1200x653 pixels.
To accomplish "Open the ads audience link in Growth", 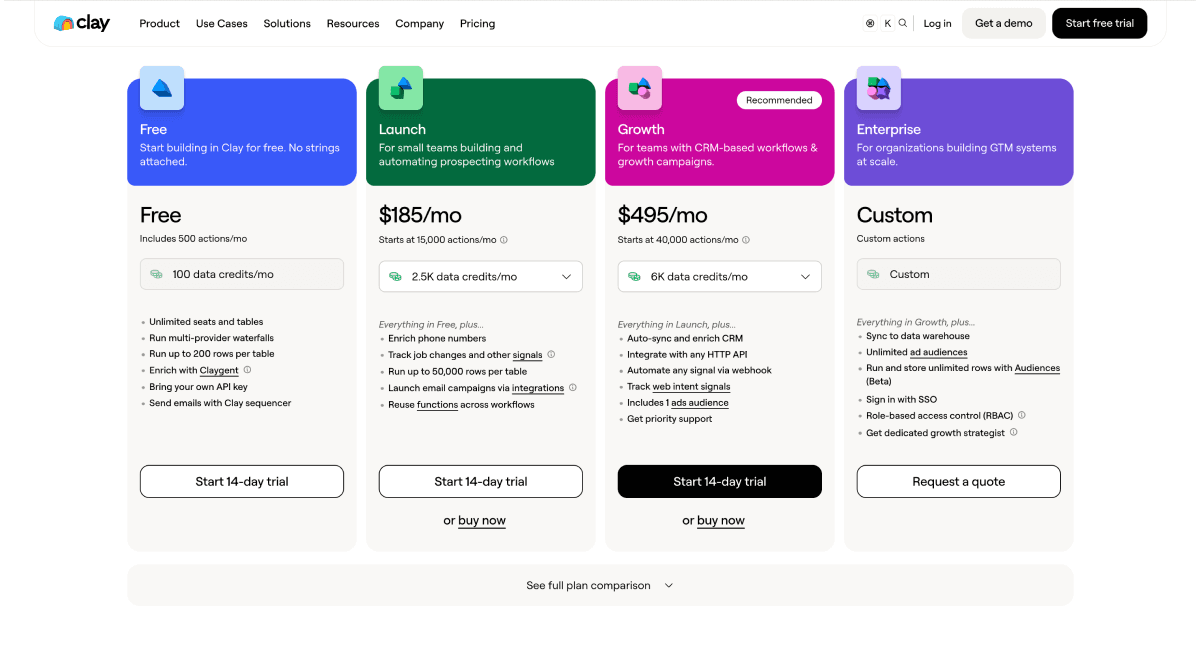I will (x=700, y=403).
